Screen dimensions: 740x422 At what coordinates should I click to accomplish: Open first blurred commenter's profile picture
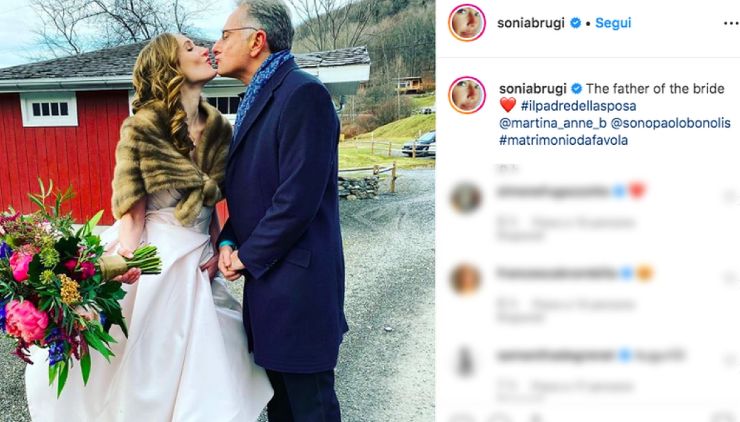pos(466,197)
